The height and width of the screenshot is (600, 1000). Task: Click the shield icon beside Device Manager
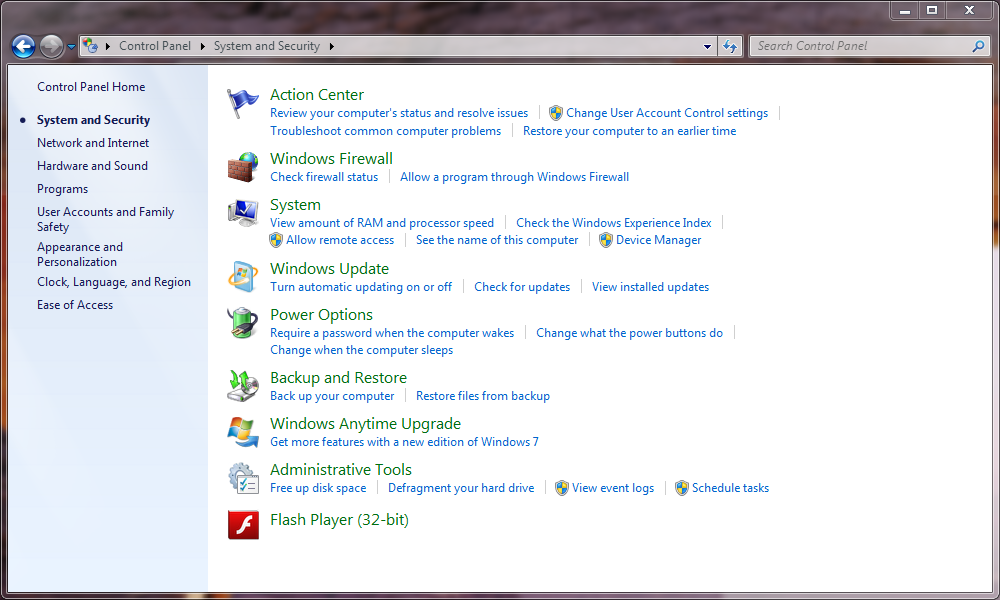pyautogui.click(x=605, y=240)
